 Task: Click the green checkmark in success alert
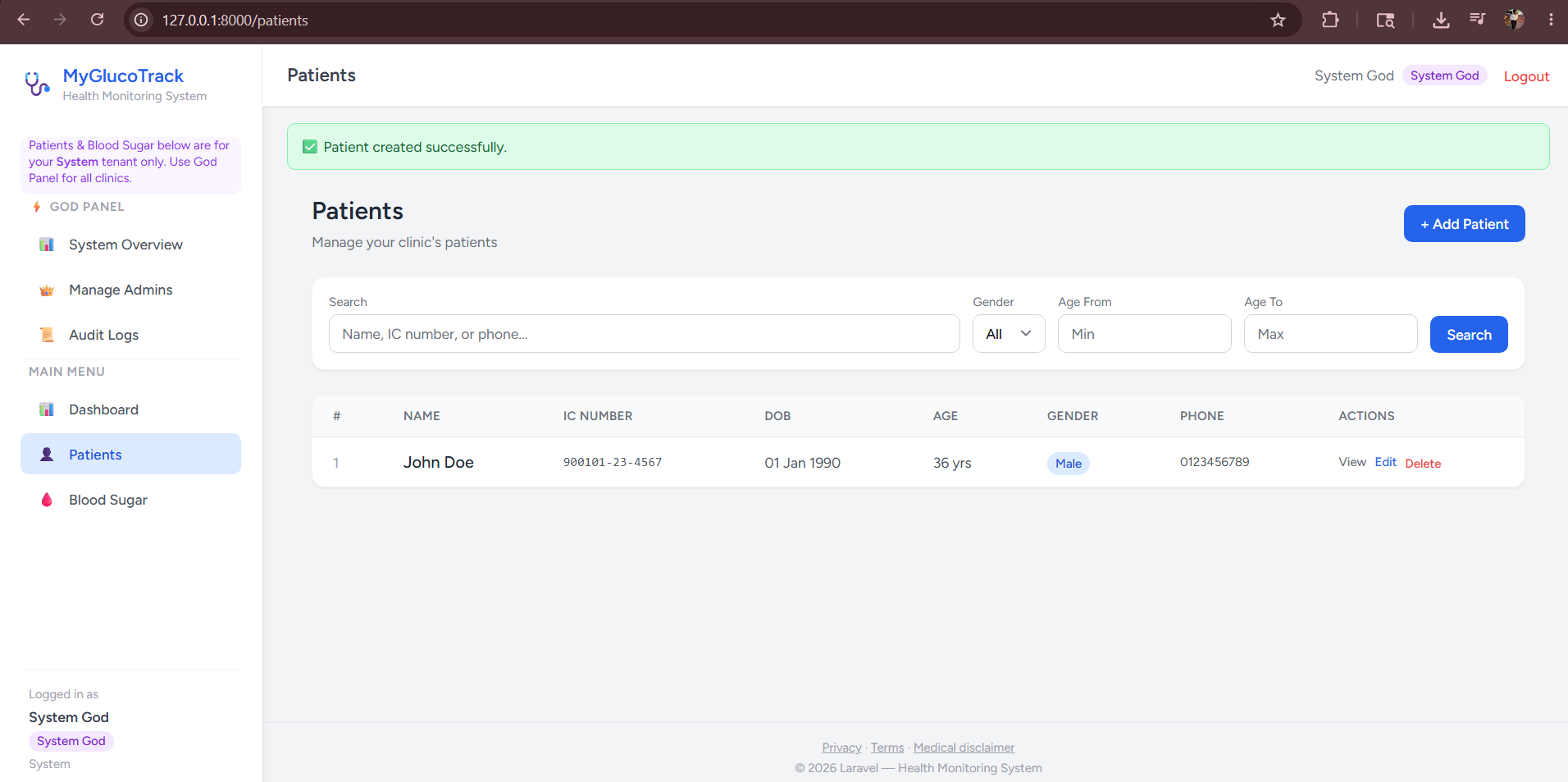click(310, 147)
